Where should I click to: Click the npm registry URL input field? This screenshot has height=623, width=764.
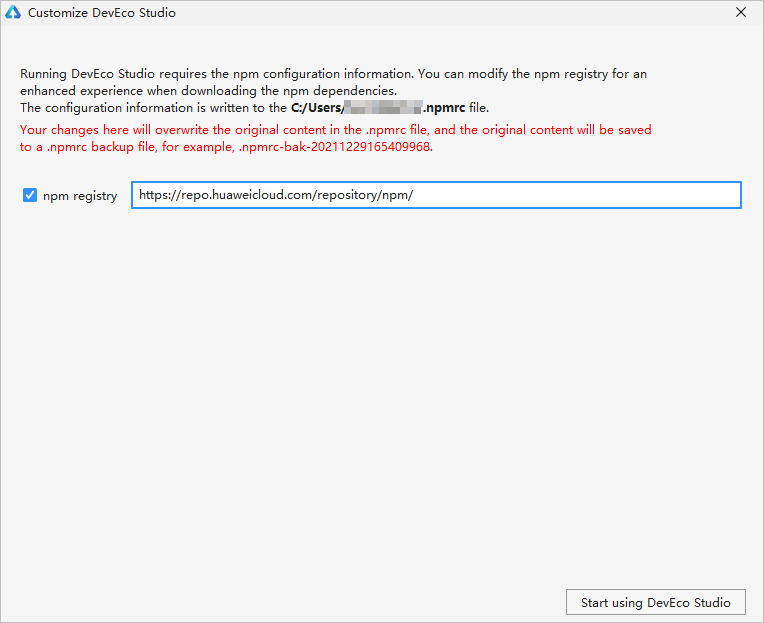[436, 195]
